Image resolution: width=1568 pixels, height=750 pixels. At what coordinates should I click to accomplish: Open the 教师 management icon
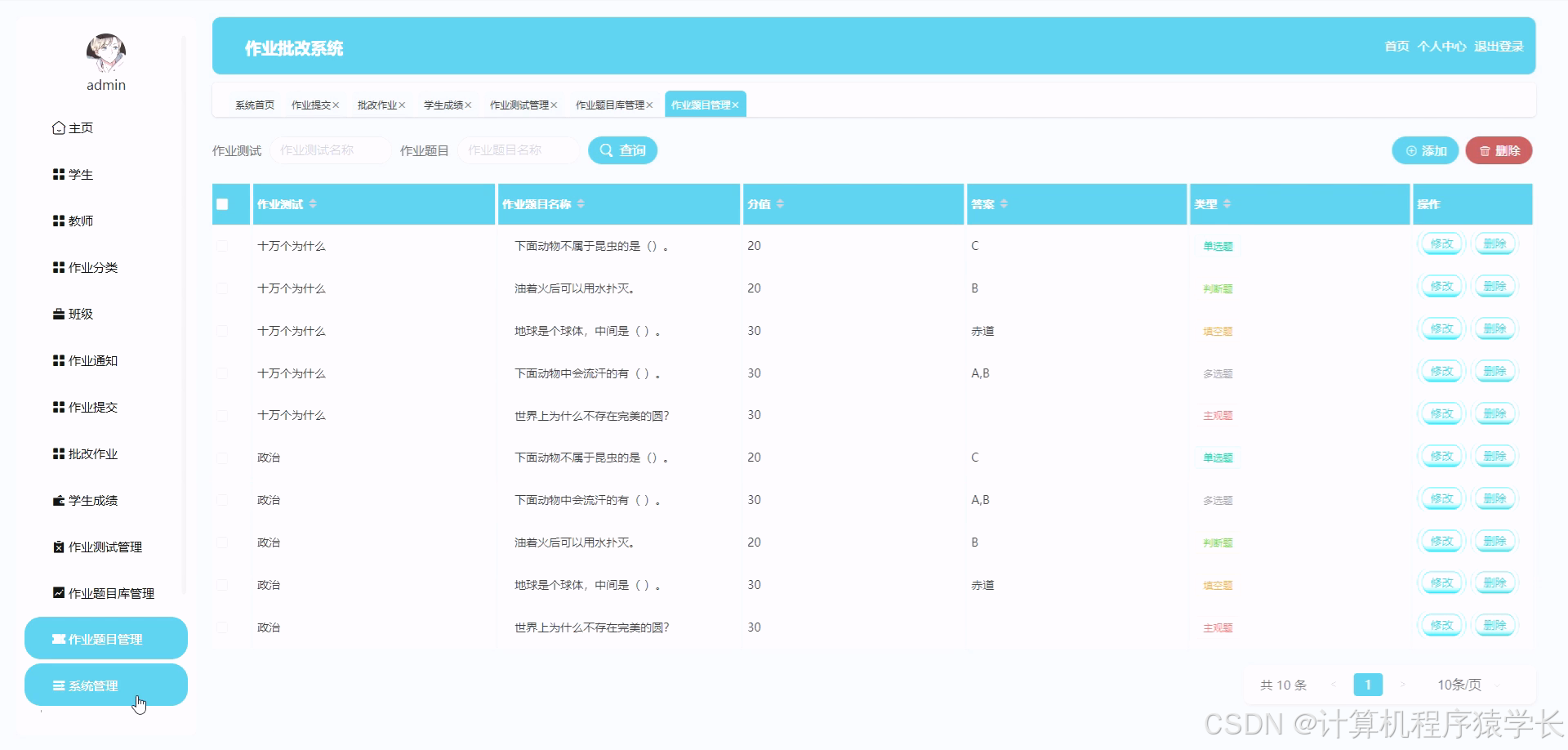pos(57,220)
